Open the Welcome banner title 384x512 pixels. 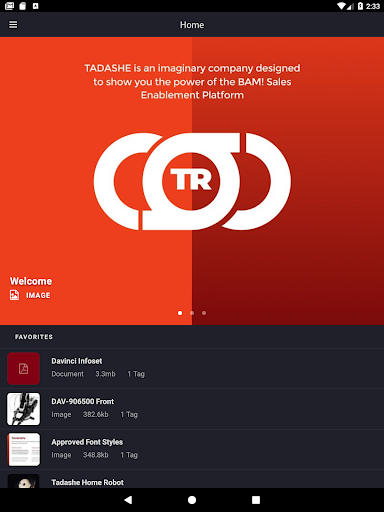pyautogui.click(x=31, y=281)
